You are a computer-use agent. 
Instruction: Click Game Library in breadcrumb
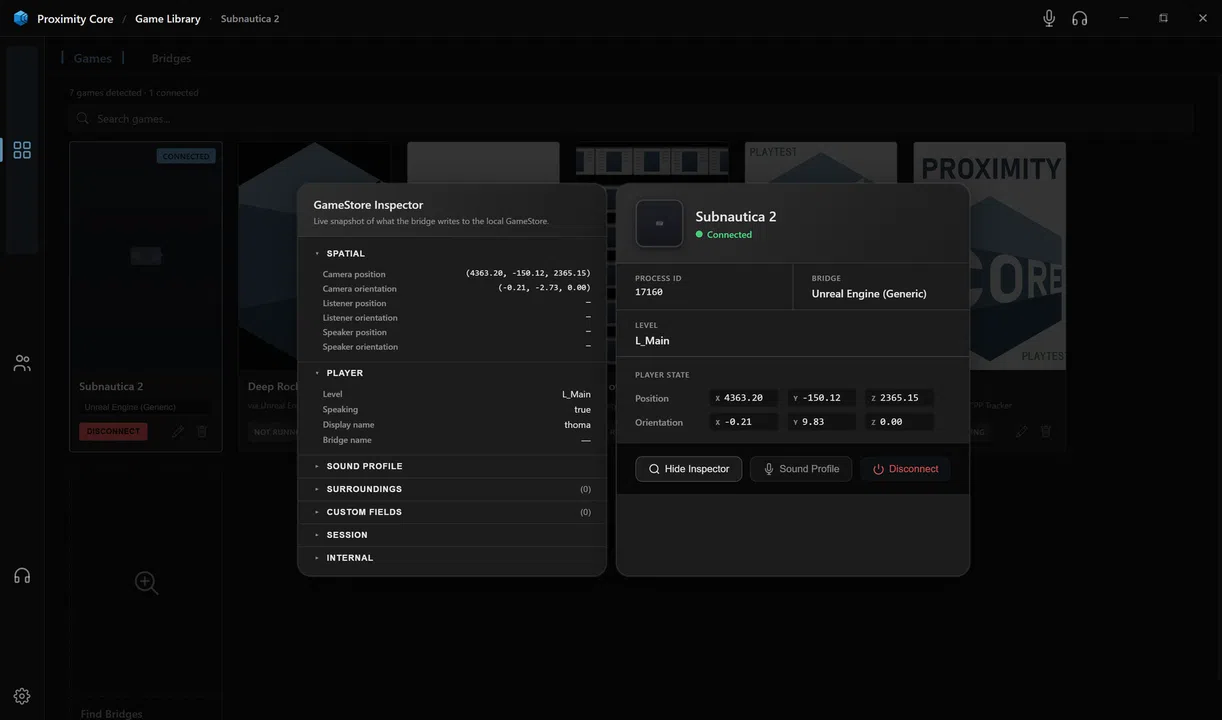tap(168, 19)
